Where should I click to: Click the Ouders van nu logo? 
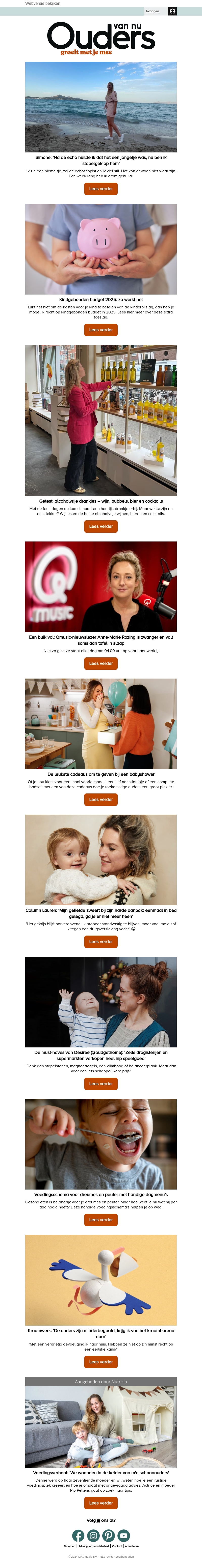[101, 38]
